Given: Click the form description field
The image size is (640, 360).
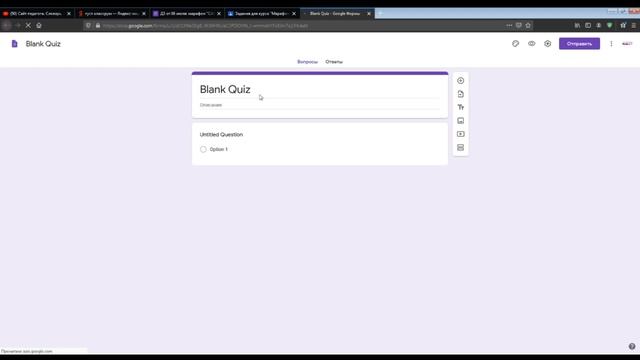Looking at the screenshot, I should 320,105.
